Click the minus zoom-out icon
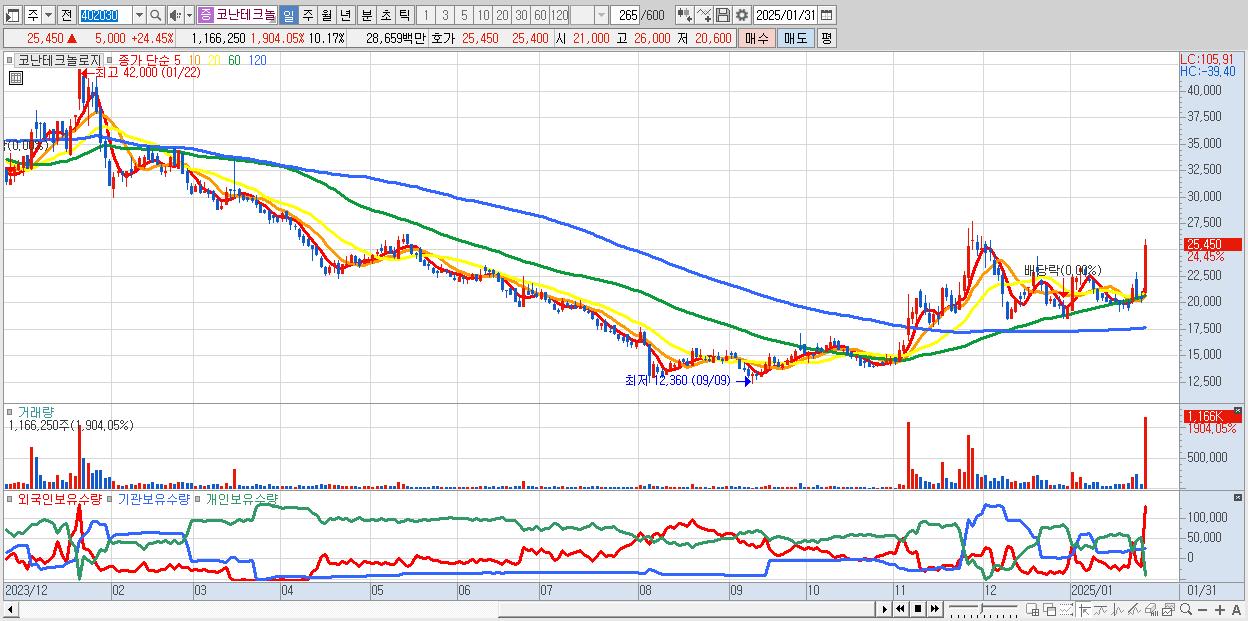Viewport: 1248px width, 621px height. coord(1202,610)
